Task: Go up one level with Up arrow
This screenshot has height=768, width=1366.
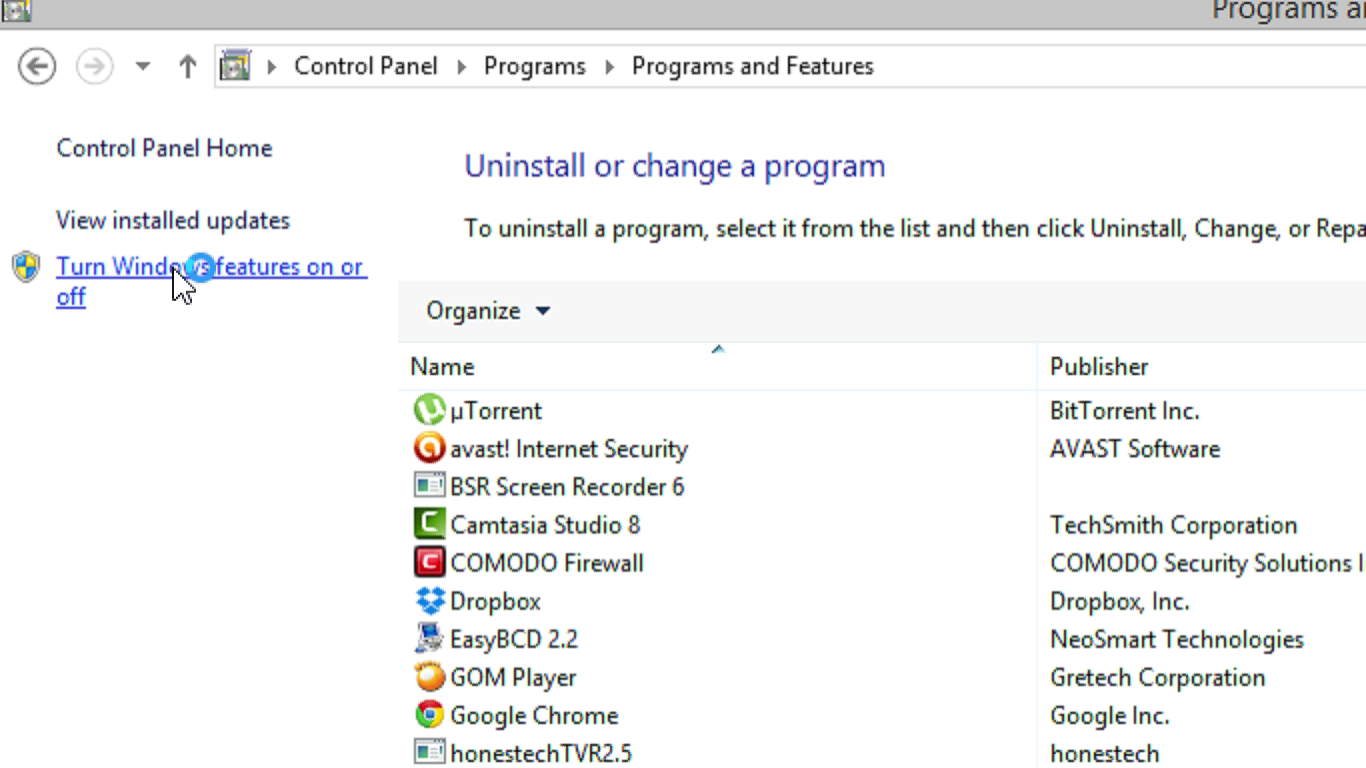Action: 187,67
